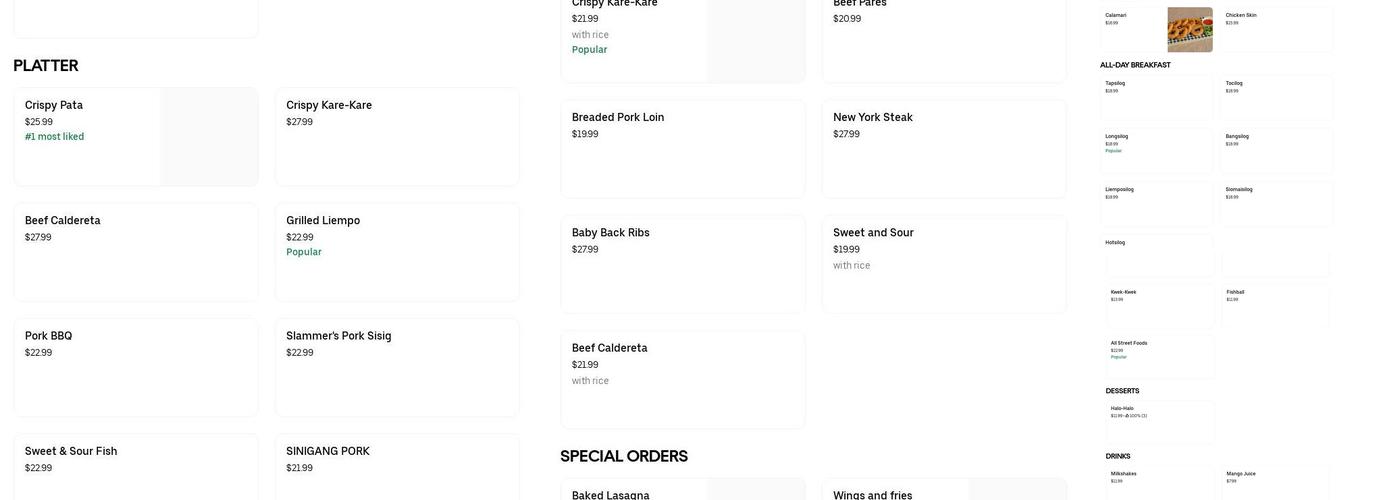Viewport: 1400px width, 500px height.
Task: Select Baby Back Ribs item
Action: [x=683, y=264]
